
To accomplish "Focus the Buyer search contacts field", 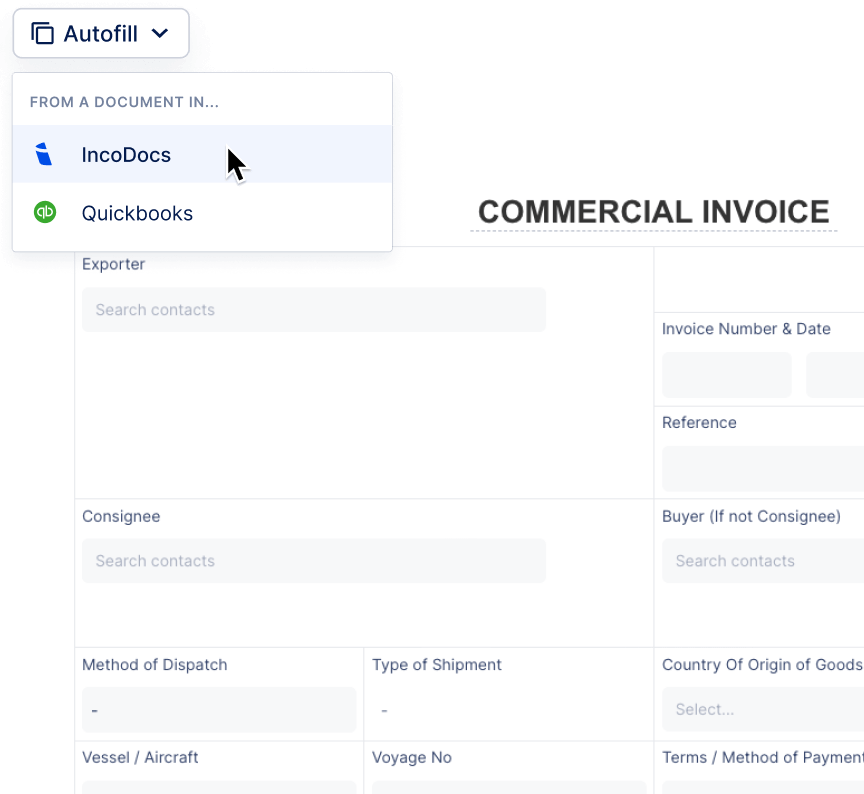I will pyautogui.click(x=762, y=561).
